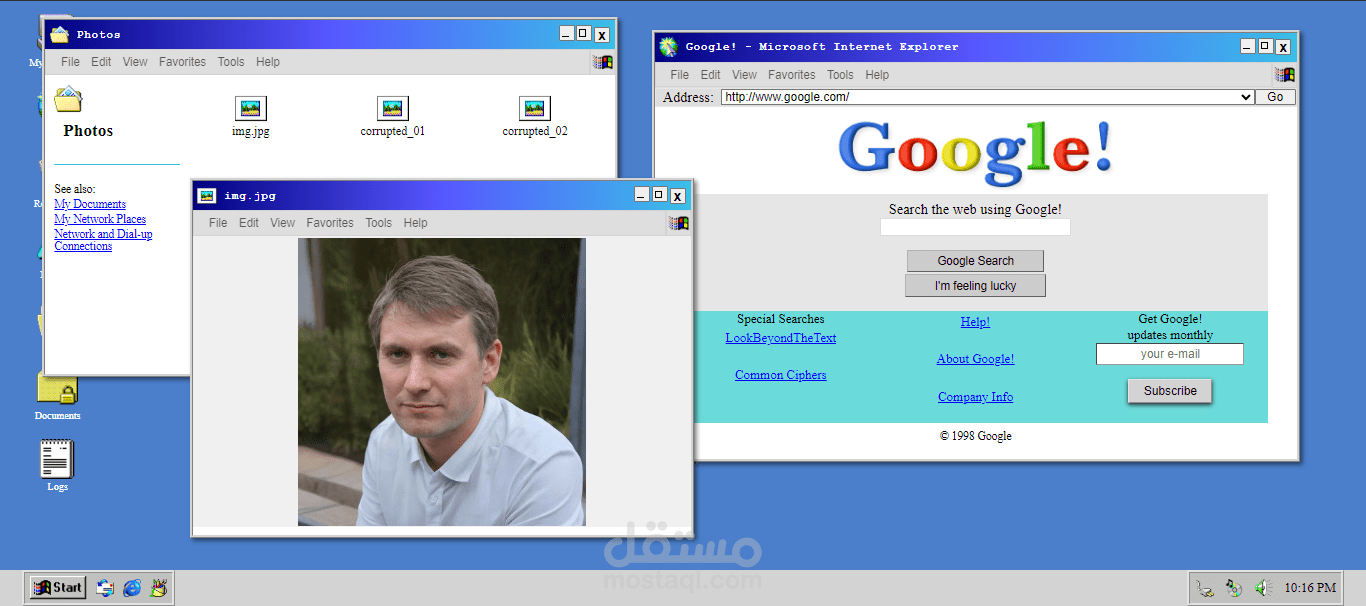Launch Internet Explorer from quick launch
This screenshot has height=606, width=1366.
(x=132, y=588)
